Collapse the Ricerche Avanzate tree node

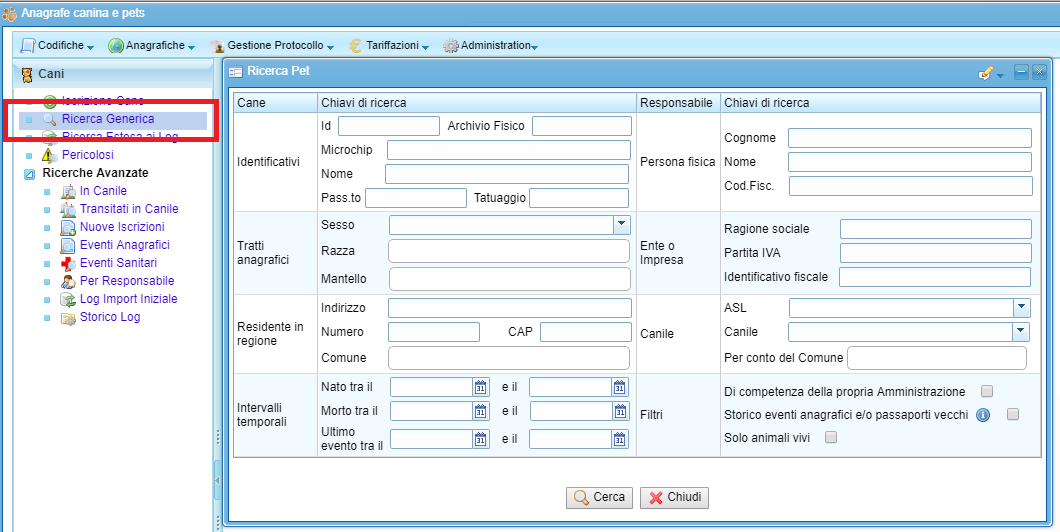pyautogui.click(x=29, y=174)
